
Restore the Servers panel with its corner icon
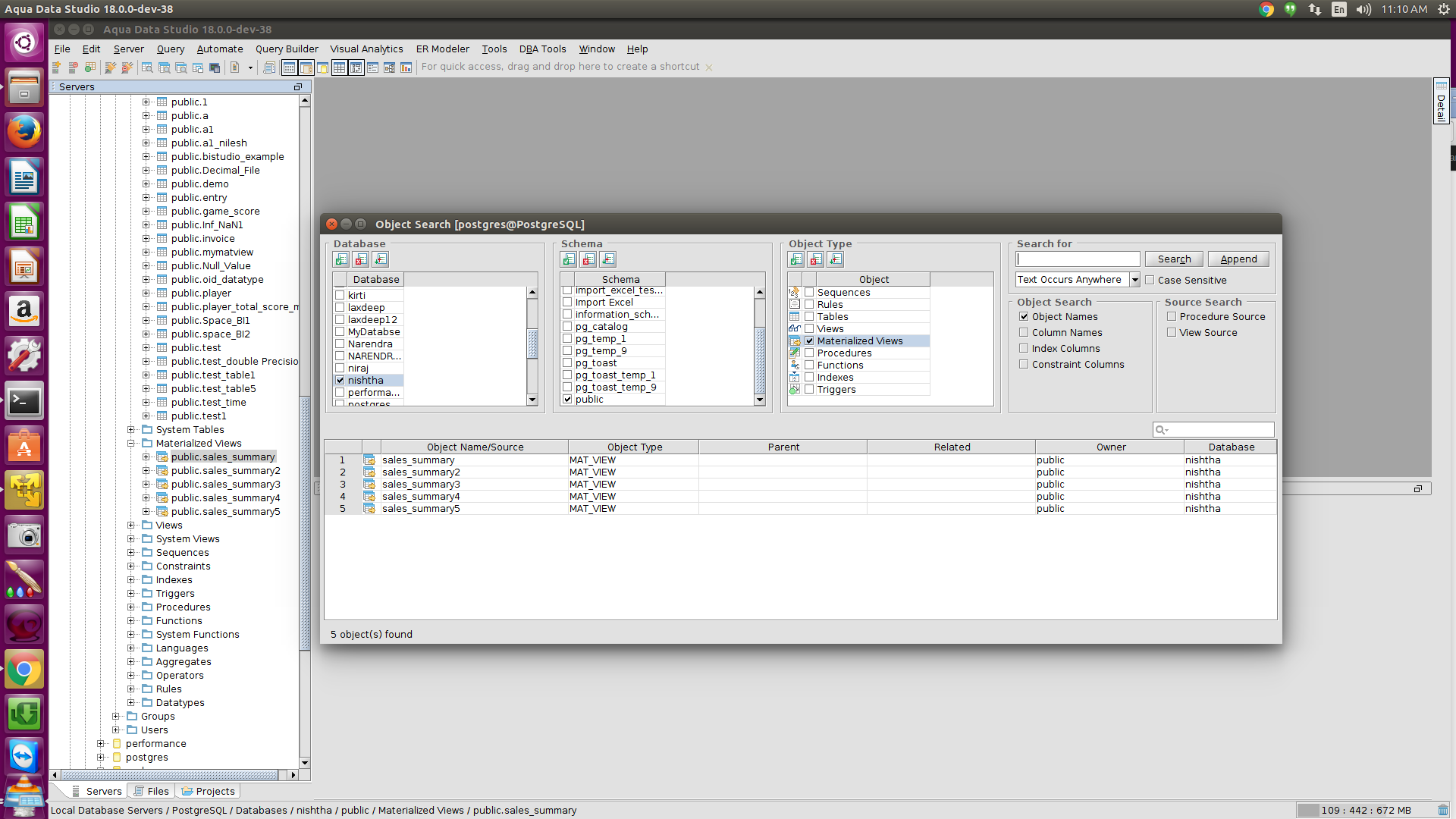[298, 87]
